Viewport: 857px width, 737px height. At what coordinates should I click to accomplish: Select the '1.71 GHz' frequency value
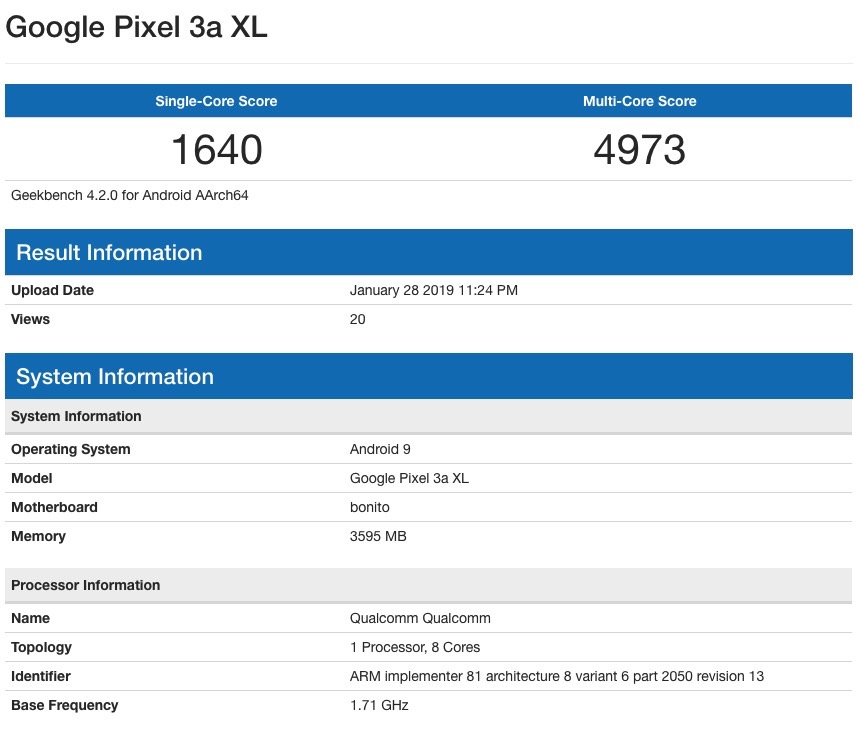point(379,705)
